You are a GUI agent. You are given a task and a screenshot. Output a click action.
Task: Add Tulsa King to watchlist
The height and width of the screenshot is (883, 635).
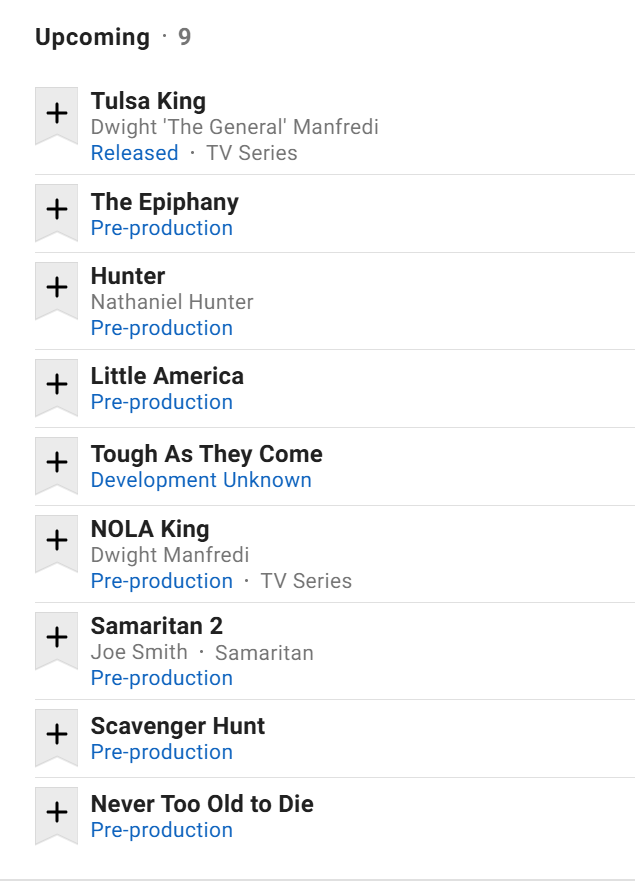pyautogui.click(x=57, y=113)
